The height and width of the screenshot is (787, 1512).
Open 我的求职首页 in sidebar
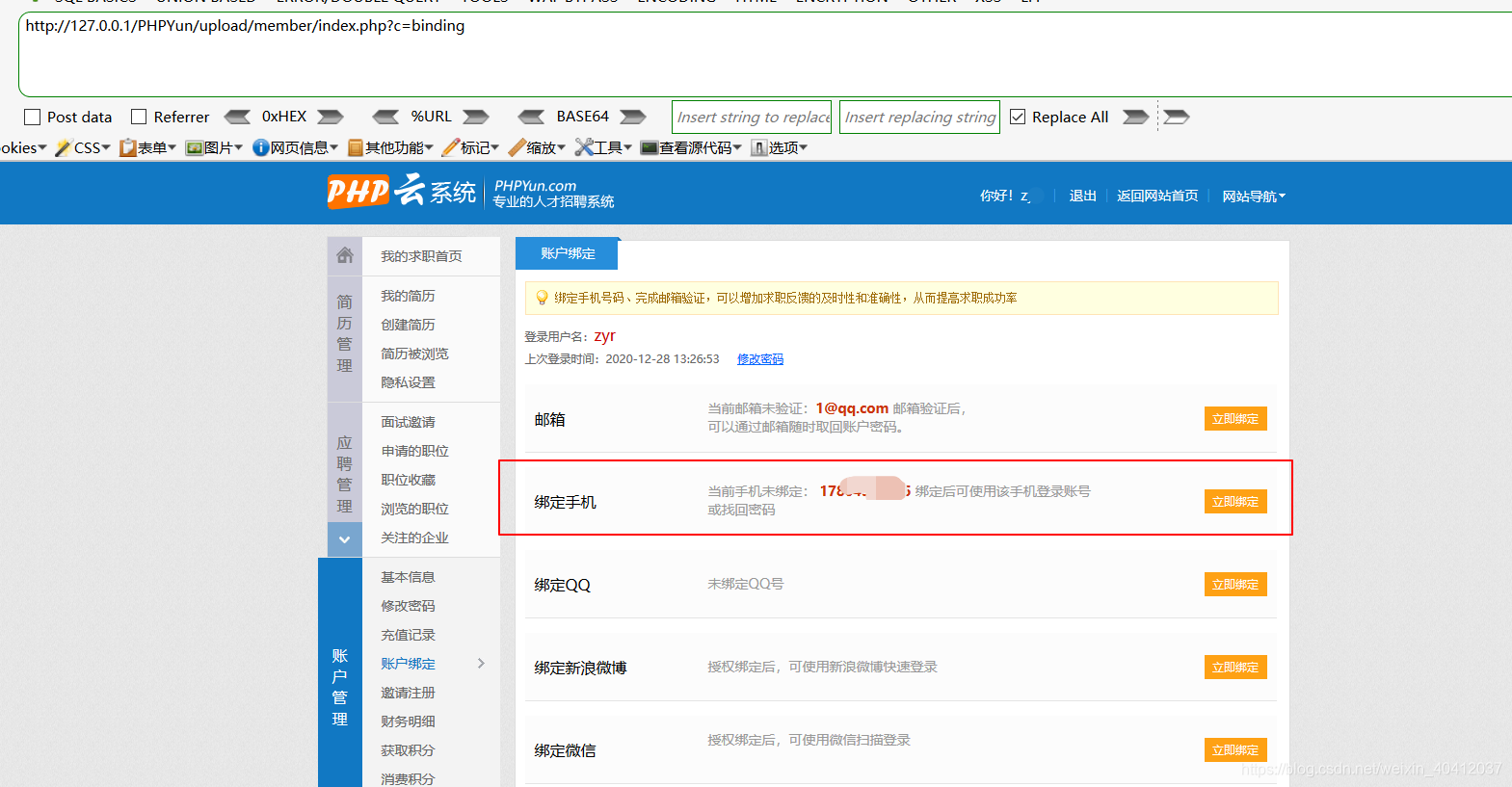pyautogui.click(x=421, y=255)
